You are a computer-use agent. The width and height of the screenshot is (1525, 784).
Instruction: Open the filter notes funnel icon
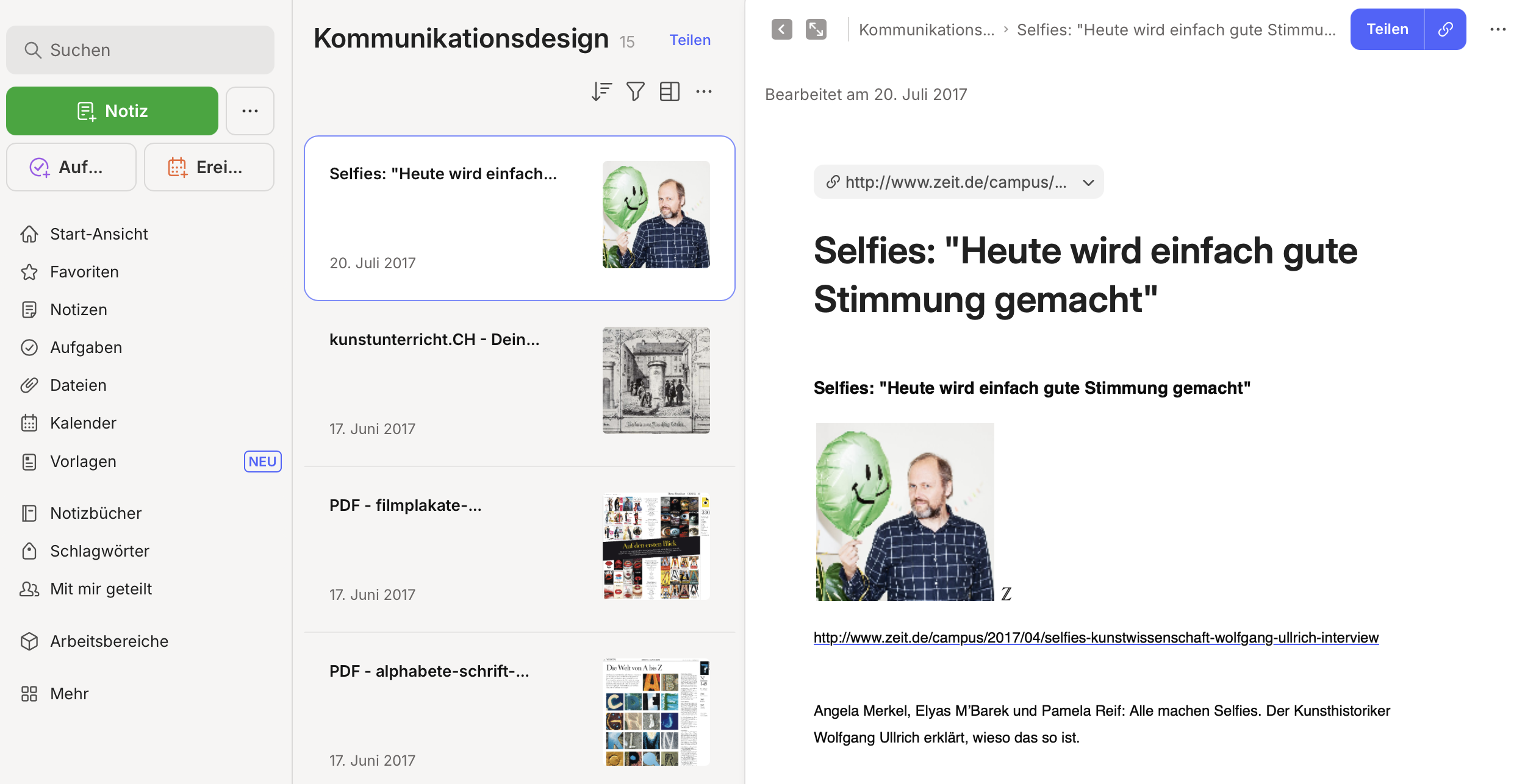pos(635,91)
